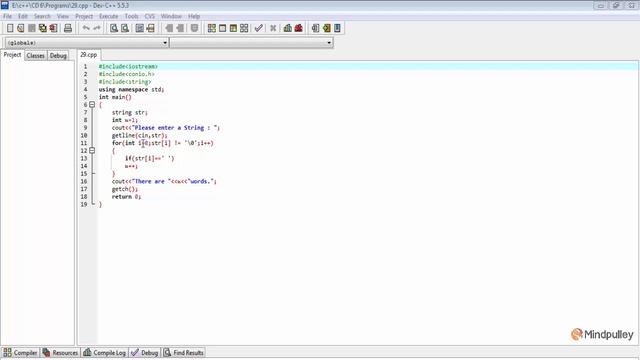This screenshot has height=360, width=640.
Task: Click the line "getch();"
Action: 125,189
